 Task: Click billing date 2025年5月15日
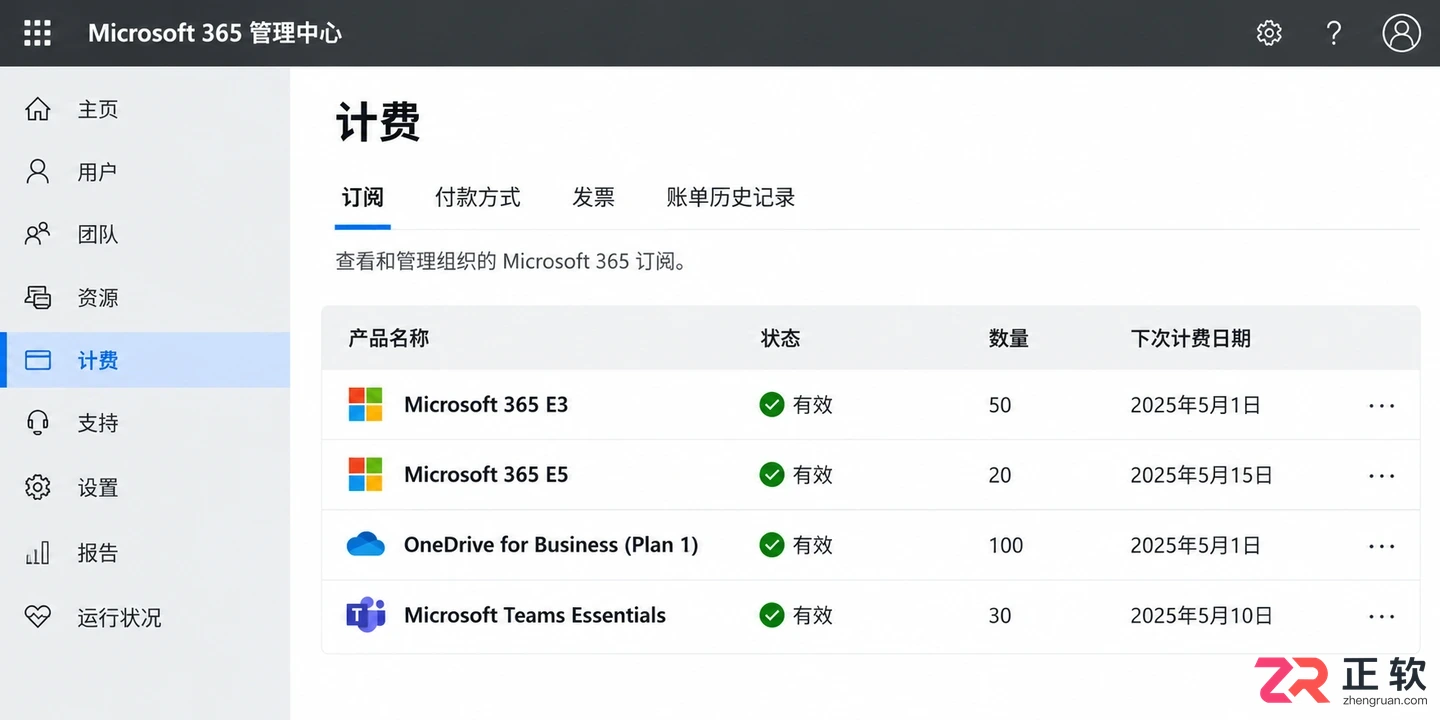pos(1201,475)
